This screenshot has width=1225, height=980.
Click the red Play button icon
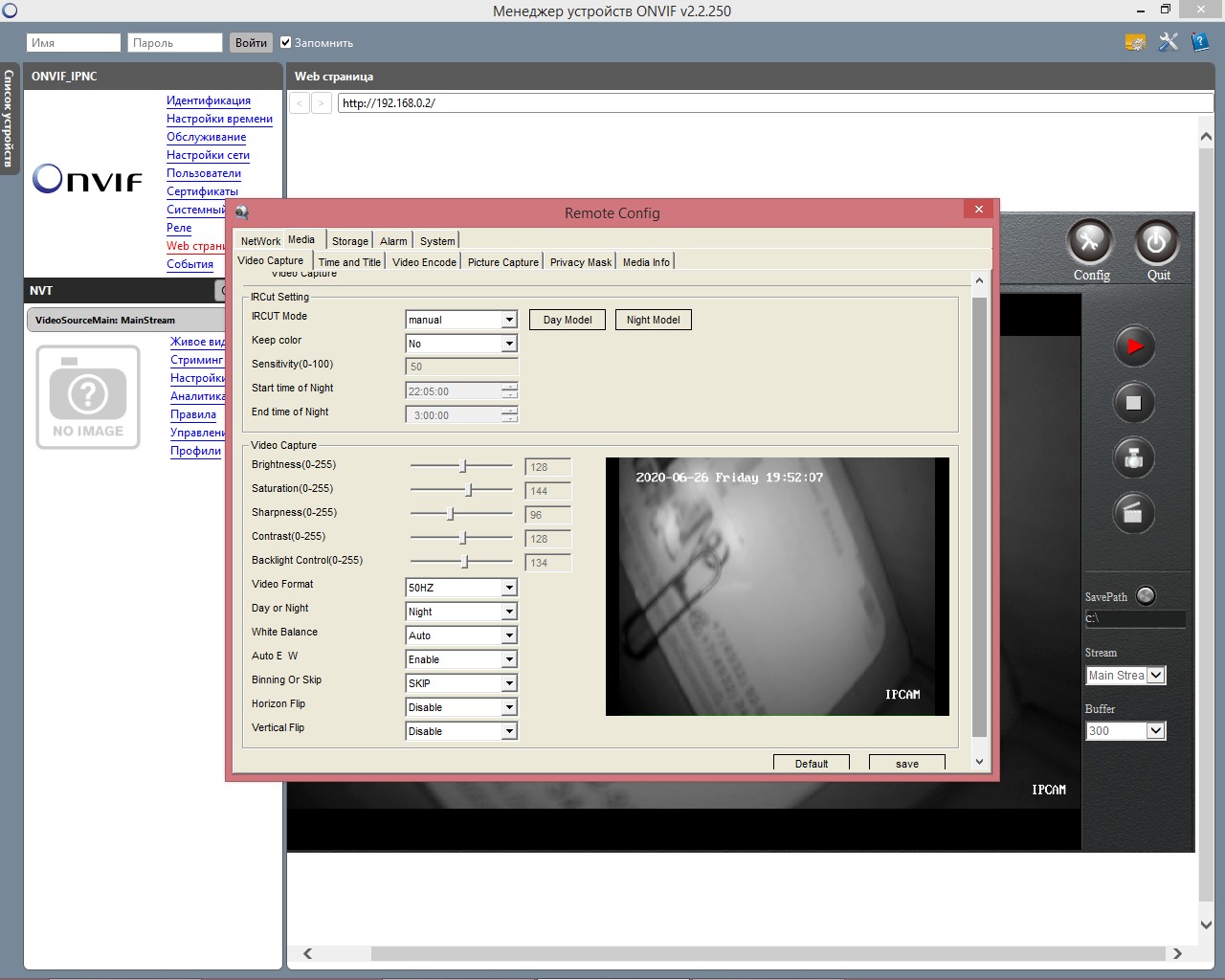1134,346
